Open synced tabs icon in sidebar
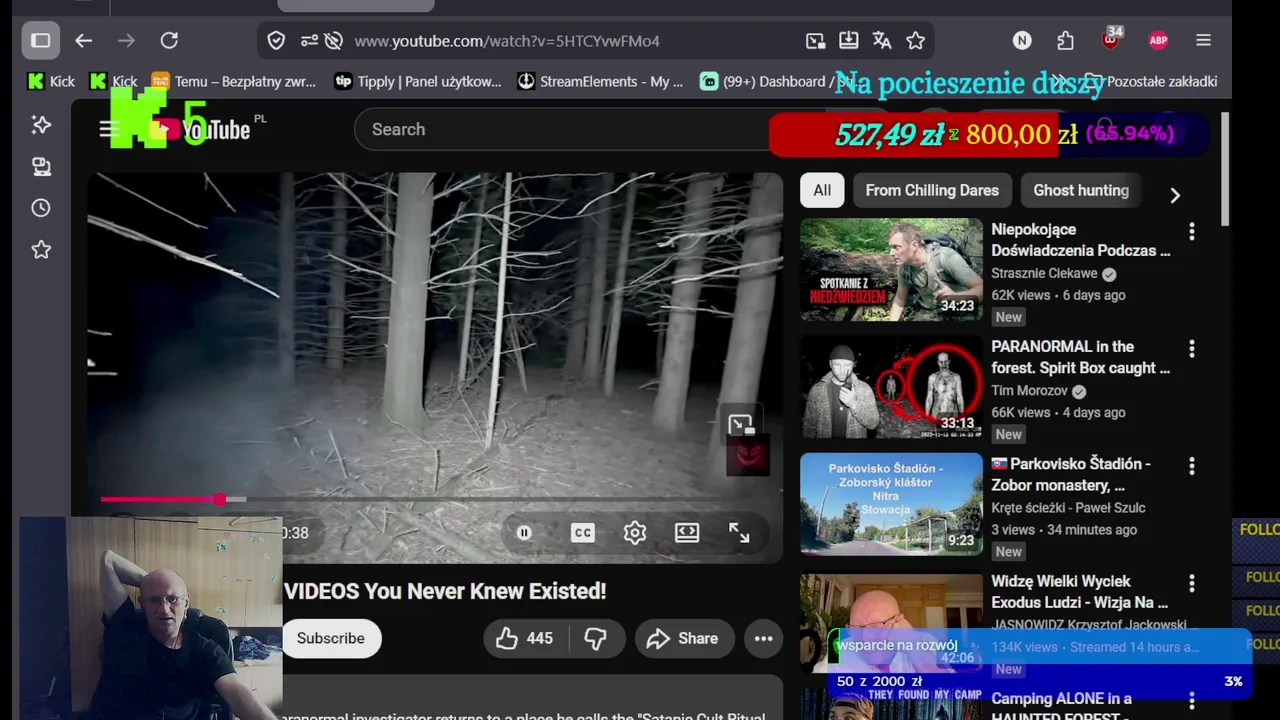 click(x=41, y=167)
